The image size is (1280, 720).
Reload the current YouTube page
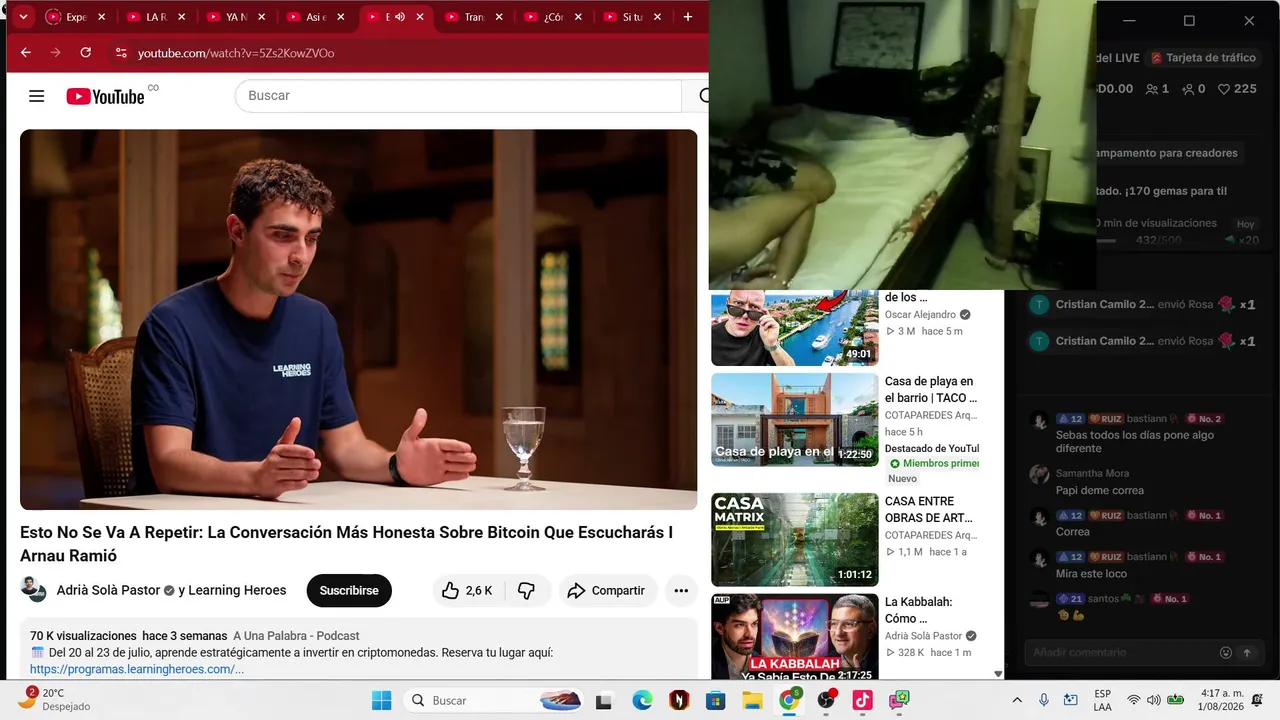[86, 53]
